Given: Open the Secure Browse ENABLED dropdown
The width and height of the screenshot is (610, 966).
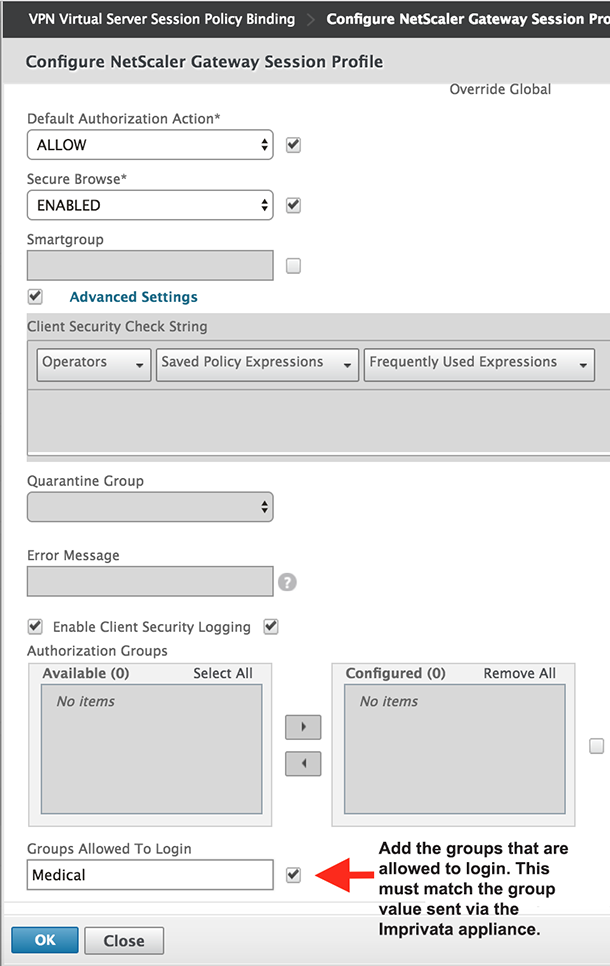Looking at the screenshot, I should [x=150, y=205].
